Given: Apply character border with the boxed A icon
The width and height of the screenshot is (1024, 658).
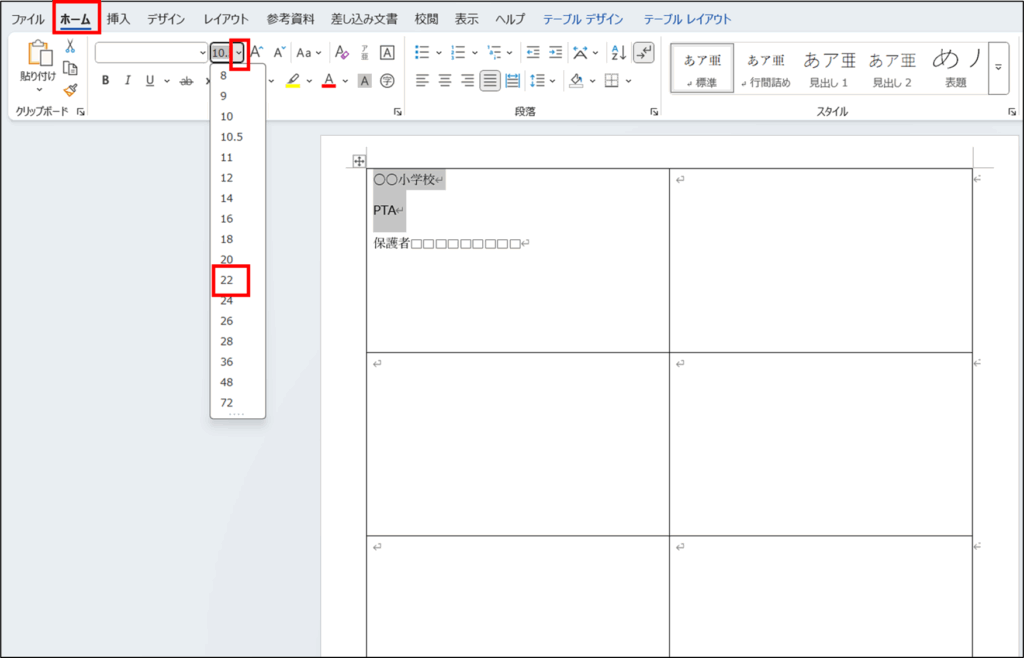Looking at the screenshot, I should coord(387,53).
